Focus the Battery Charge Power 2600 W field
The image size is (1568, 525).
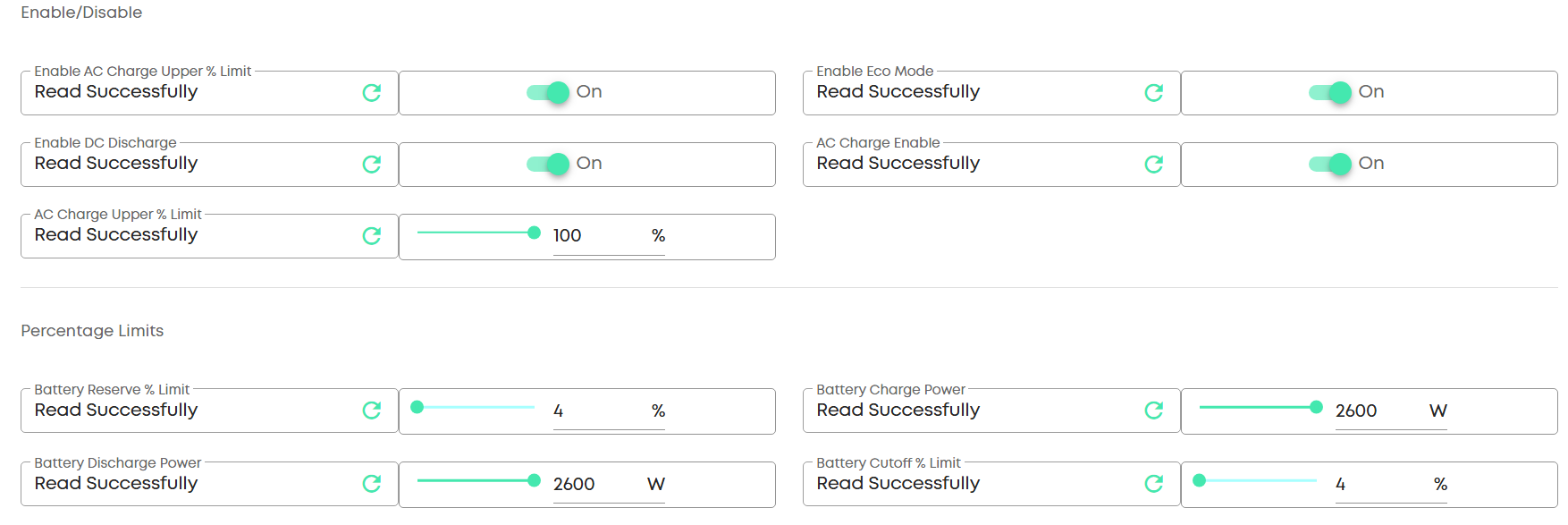(x=1377, y=411)
